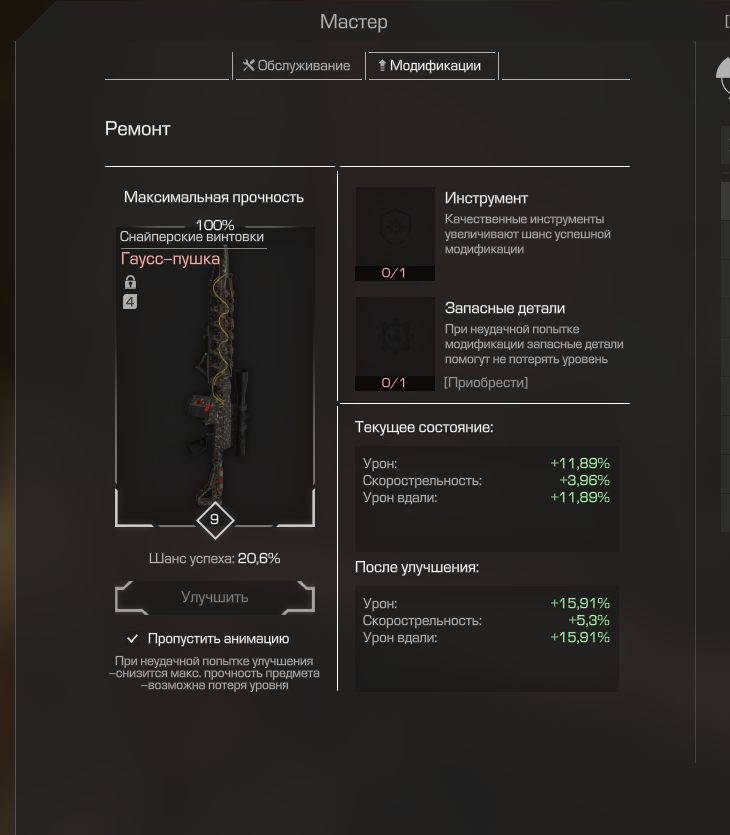Image resolution: width=730 pixels, height=835 pixels.
Task: Click the wrench icon beside Обслуживание
Action: (248, 66)
